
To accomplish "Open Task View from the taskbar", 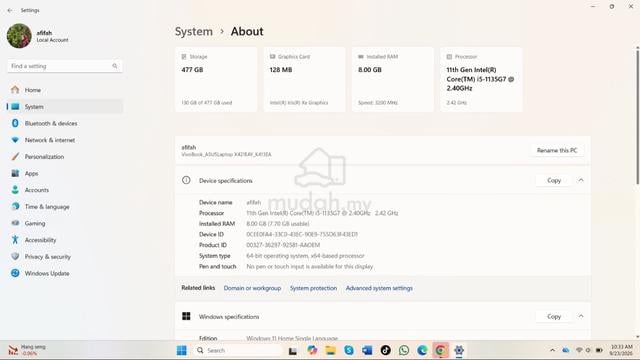I will [x=293, y=351].
